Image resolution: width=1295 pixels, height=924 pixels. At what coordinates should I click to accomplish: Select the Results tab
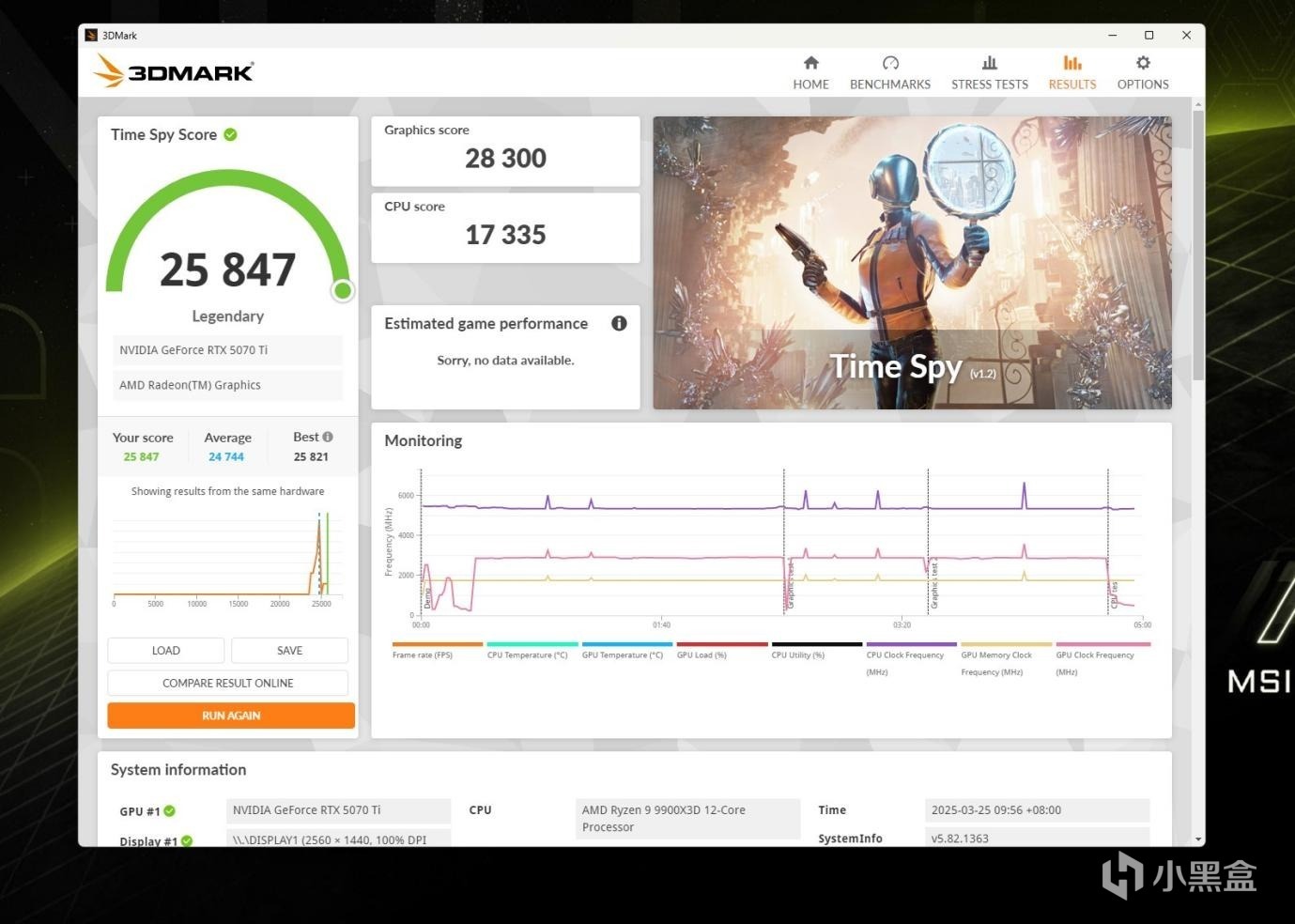(x=1072, y=72)
